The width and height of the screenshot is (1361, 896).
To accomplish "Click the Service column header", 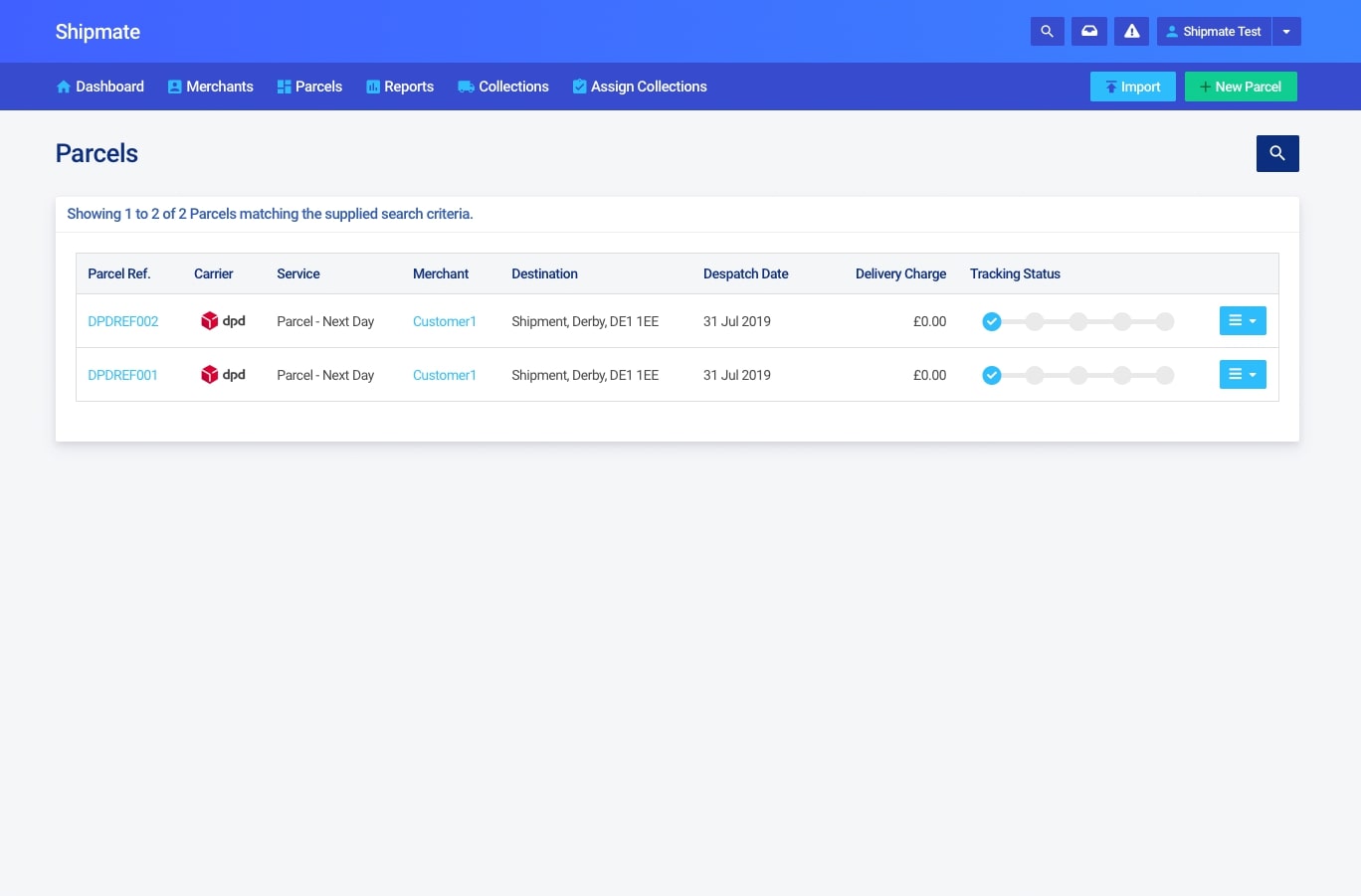I will [x=298, y=273].
